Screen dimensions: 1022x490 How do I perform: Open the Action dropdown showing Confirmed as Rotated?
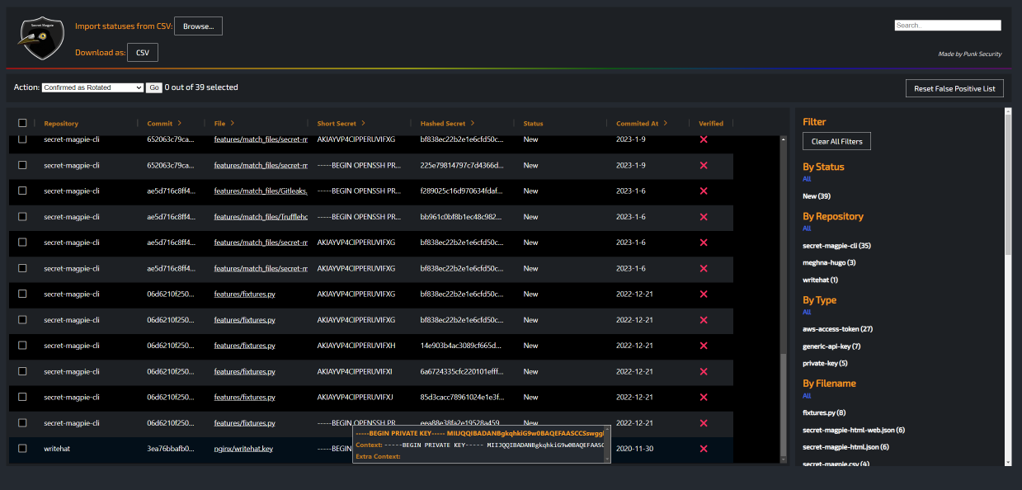pos(93,87)
